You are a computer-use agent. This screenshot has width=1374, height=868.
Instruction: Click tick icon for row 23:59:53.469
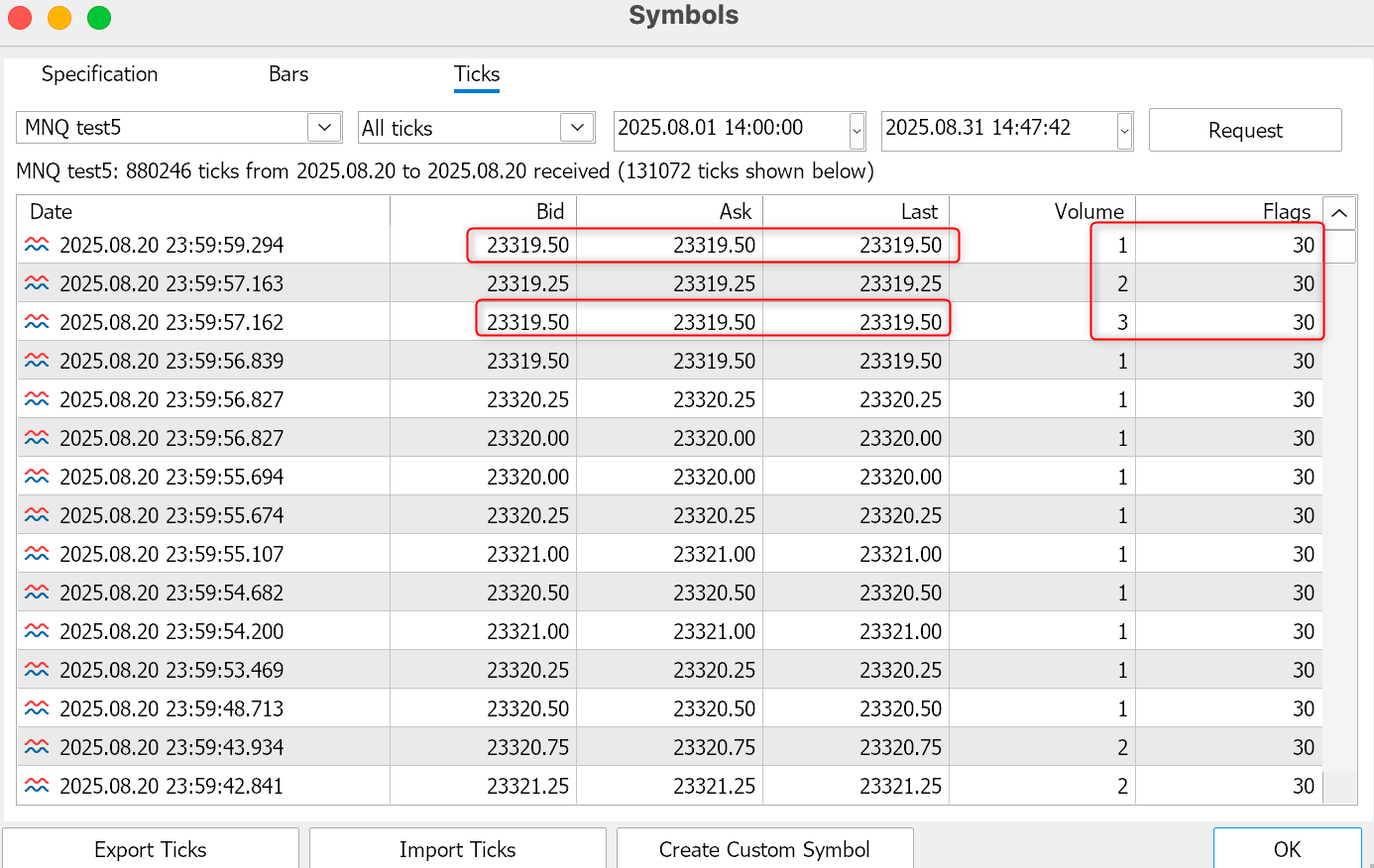(37, 670)
